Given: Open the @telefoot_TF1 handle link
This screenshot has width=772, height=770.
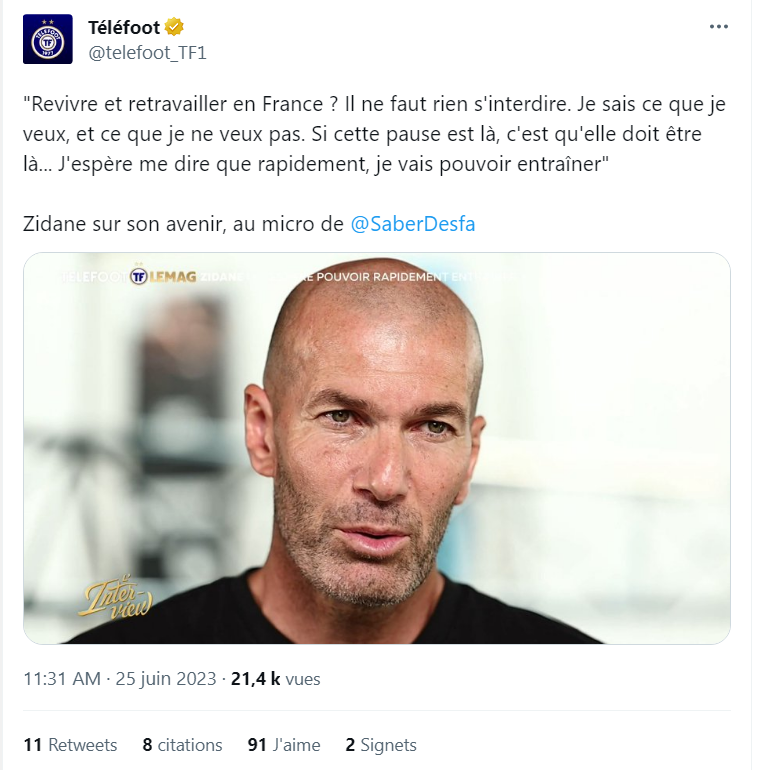Looking at the screenshot, I should point(147,52).
